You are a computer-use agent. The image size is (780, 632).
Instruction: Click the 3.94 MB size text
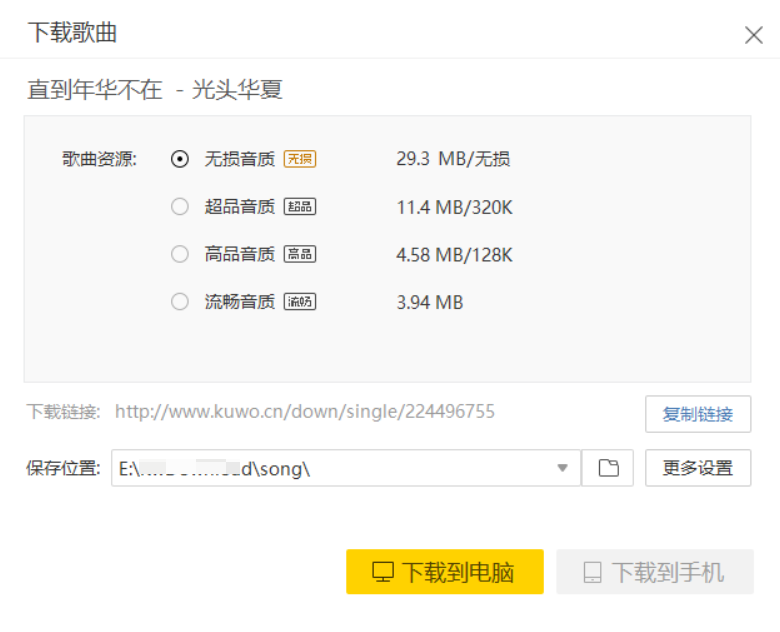(x=430, y=302)
